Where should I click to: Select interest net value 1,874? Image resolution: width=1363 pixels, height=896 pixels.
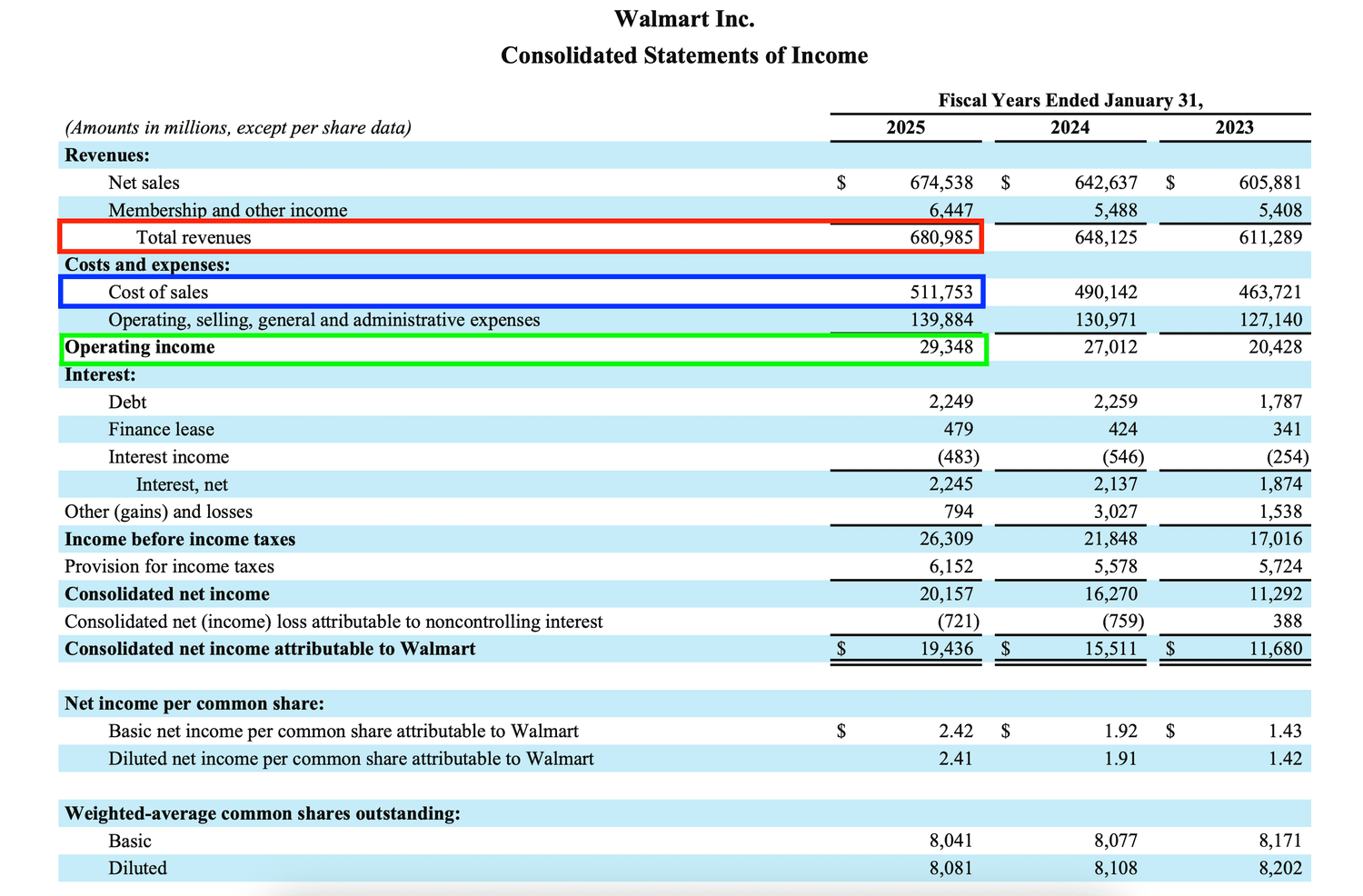[x=1280, y=484]
